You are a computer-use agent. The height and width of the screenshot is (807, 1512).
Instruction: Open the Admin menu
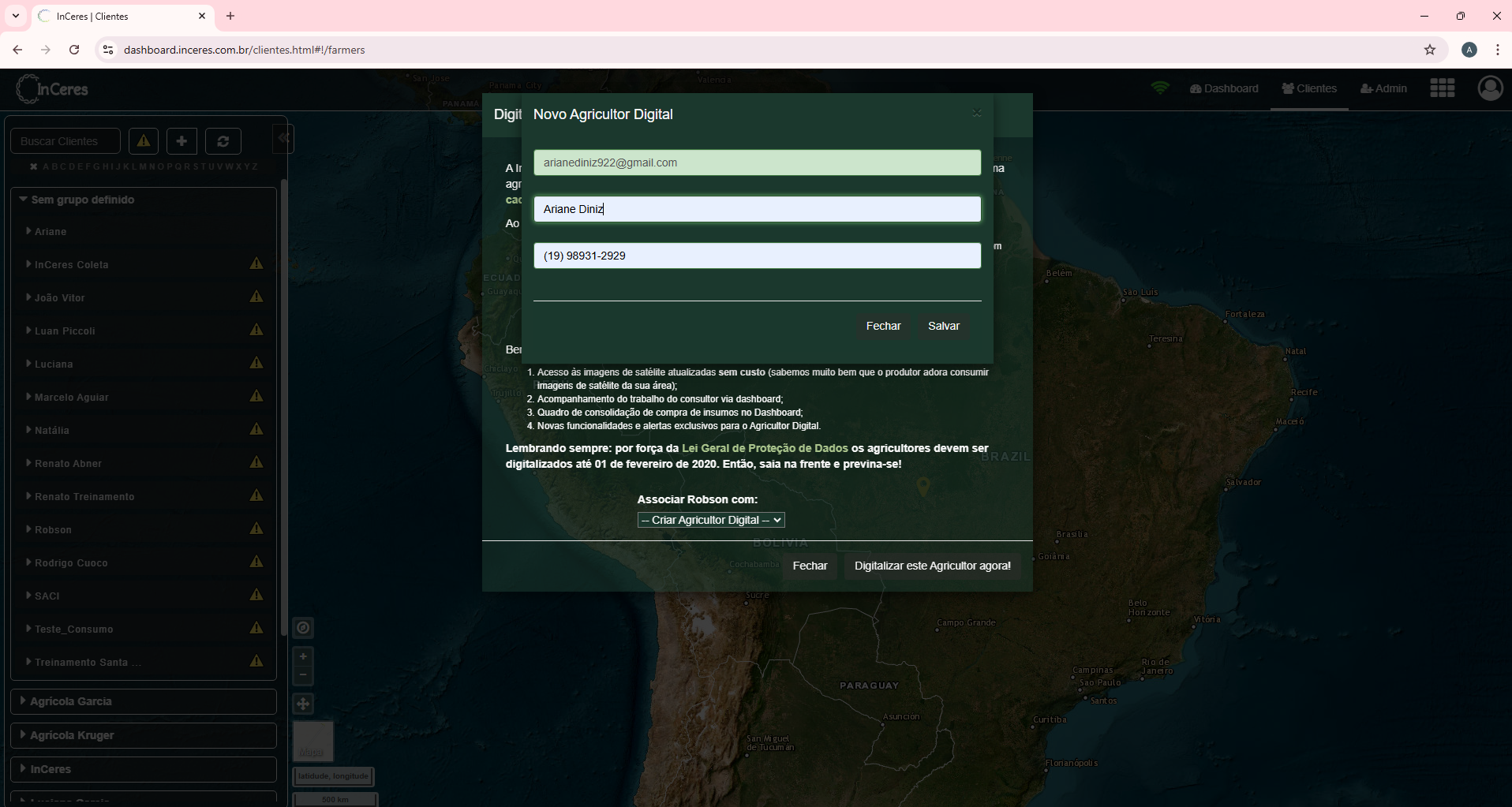coord(1383,88)
